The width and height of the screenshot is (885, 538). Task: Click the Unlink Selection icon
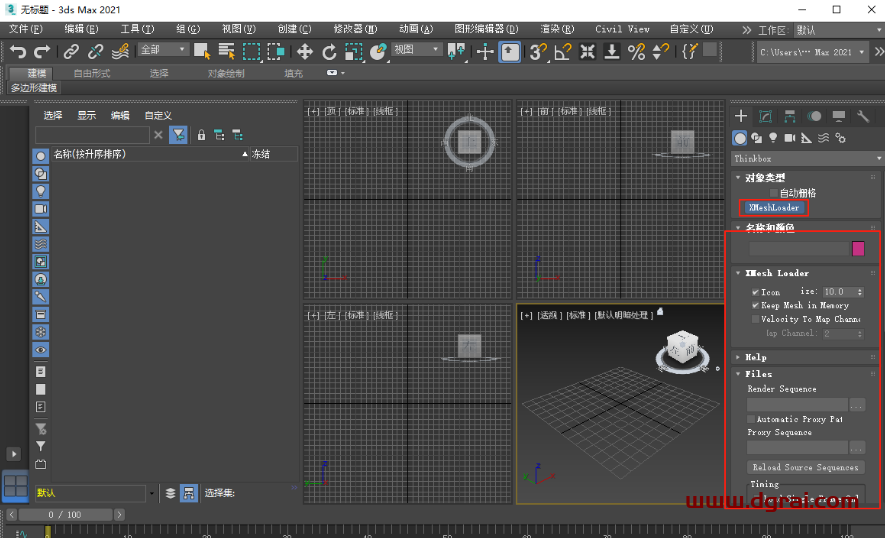(x=95, y=52)
